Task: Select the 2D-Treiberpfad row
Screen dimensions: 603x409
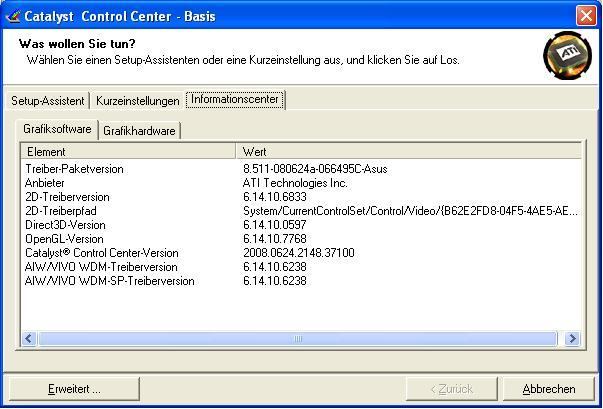Action: tap(302, 211)
